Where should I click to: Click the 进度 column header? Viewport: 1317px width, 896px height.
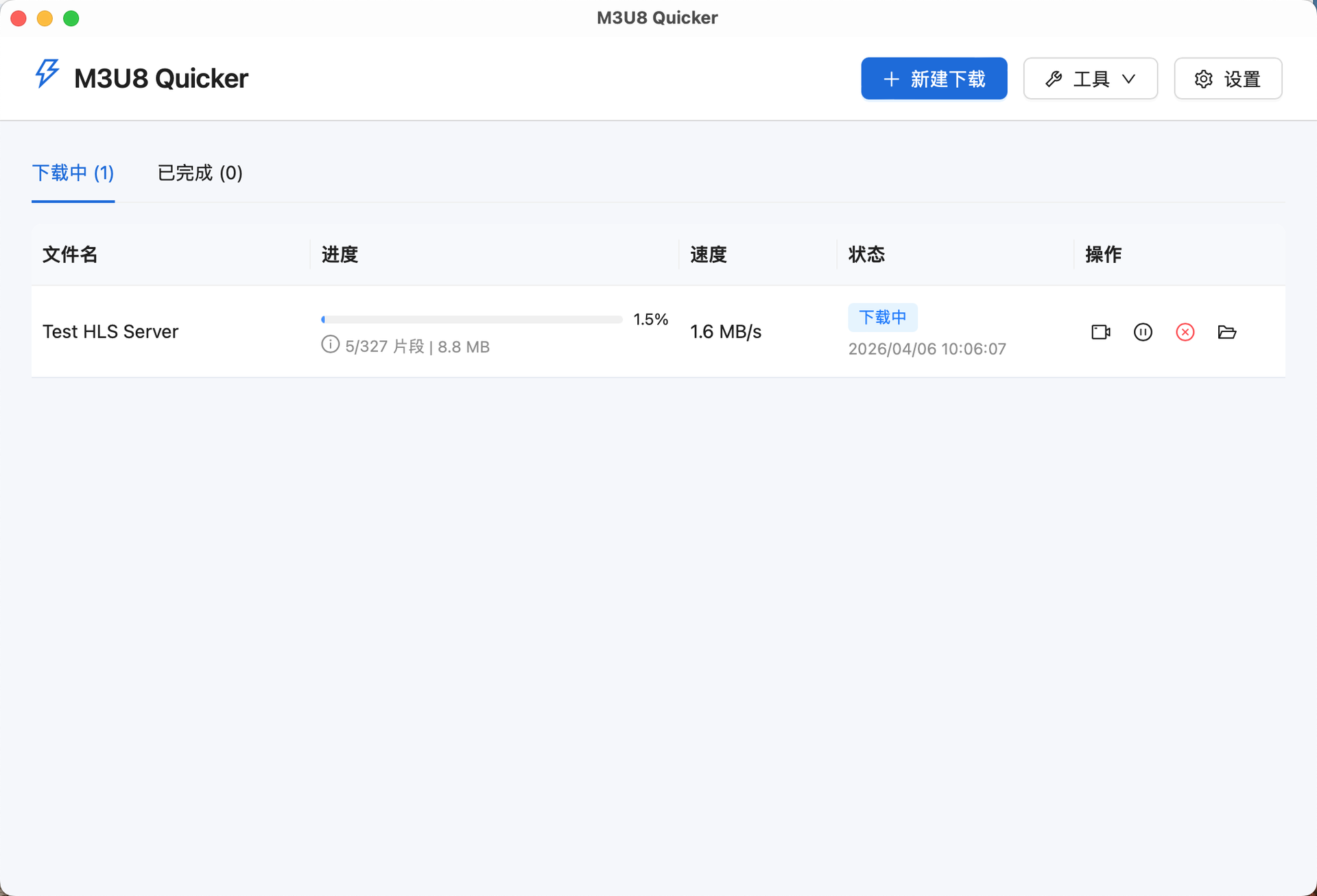340,255
